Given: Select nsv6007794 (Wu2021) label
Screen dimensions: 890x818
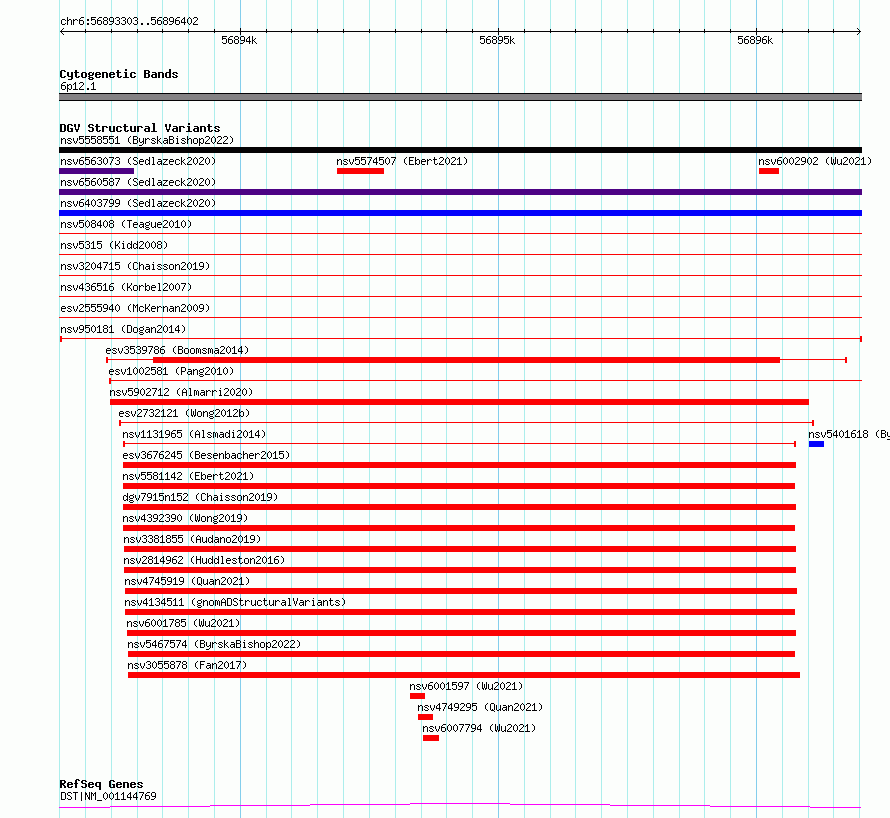Looking at the screenshot, I should (x=479, y=728).
